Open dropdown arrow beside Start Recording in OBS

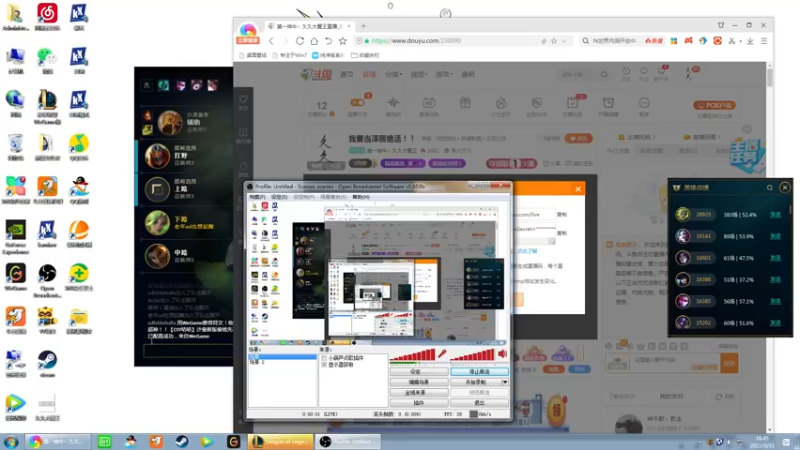coord(505,382)
